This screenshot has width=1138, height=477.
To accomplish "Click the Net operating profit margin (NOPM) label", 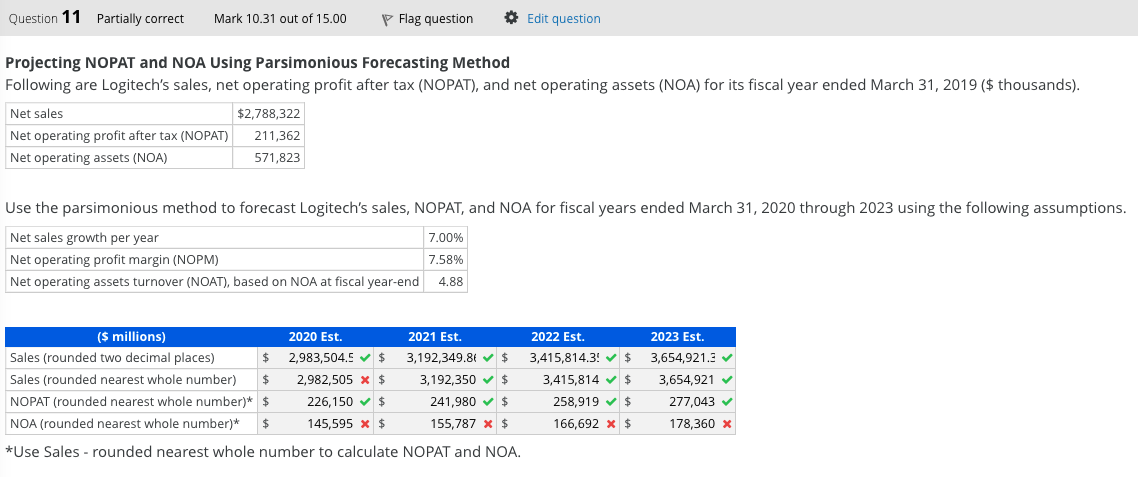I will coord(114,259).
